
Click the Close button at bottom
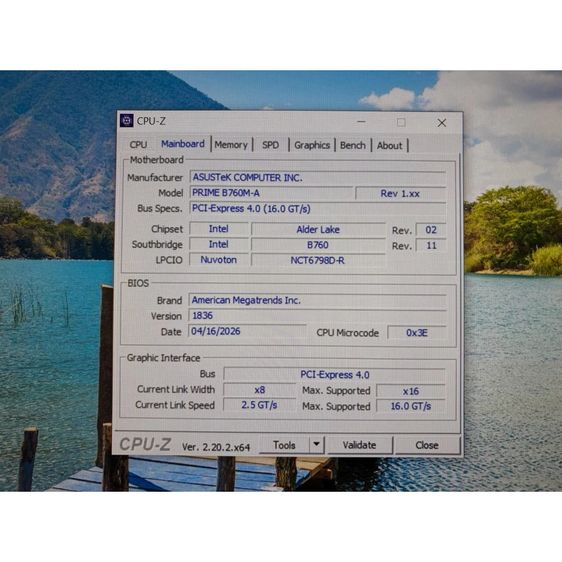(x=427, y=445)
